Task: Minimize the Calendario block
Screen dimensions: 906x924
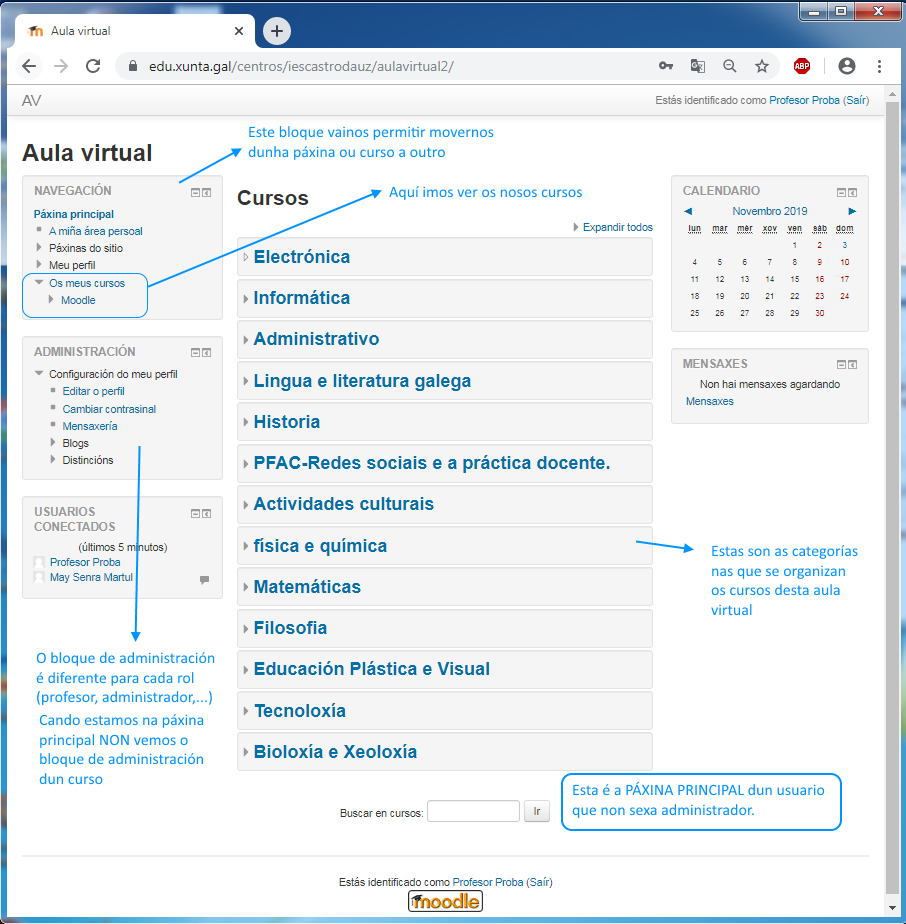Action: 840,192
